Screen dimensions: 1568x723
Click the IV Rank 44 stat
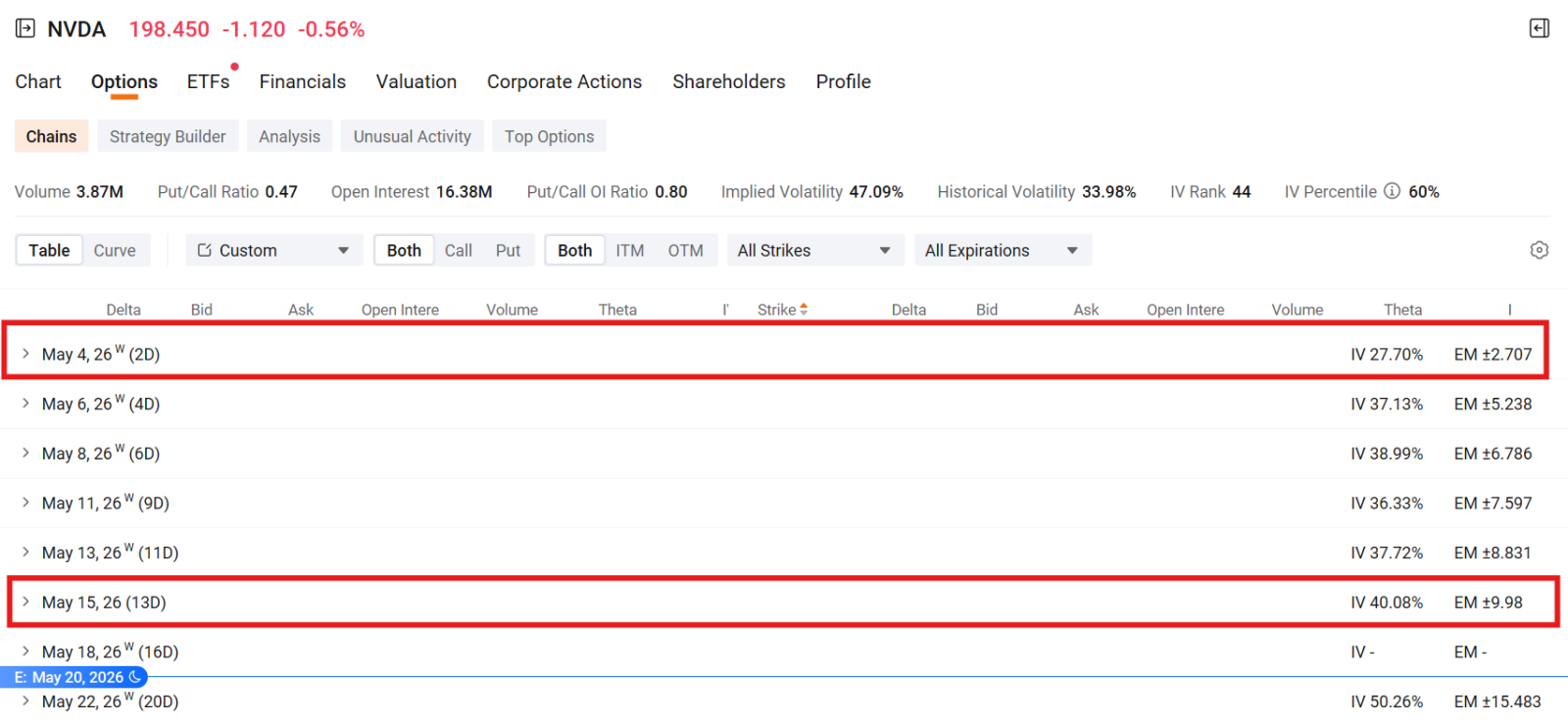click(1210, 191)
